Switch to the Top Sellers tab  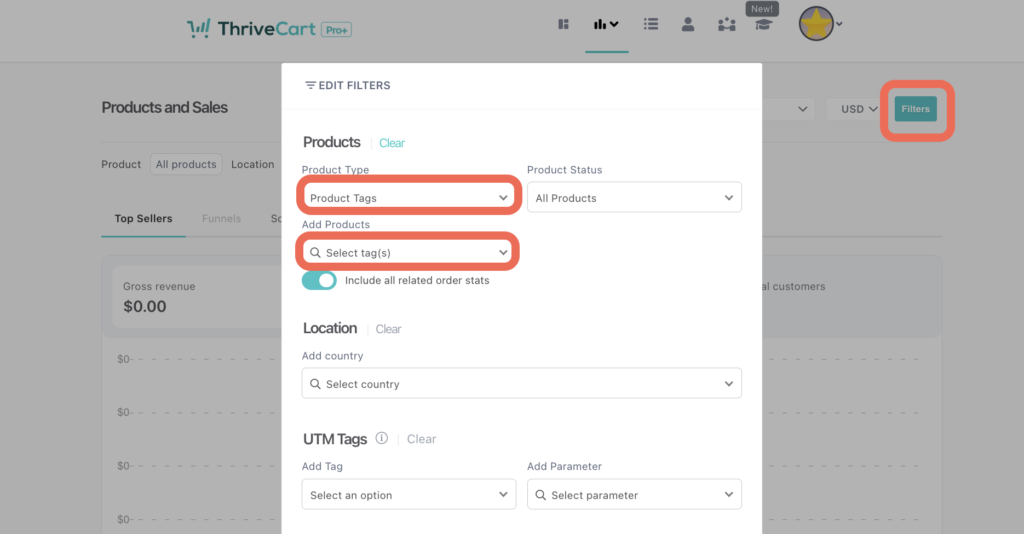pos(143,218)
